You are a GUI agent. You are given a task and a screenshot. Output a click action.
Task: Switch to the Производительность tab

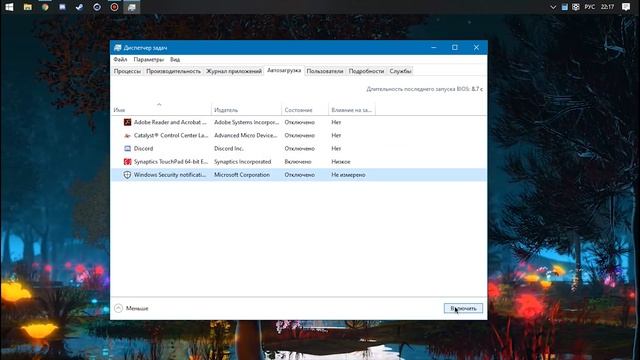(173, 71)
